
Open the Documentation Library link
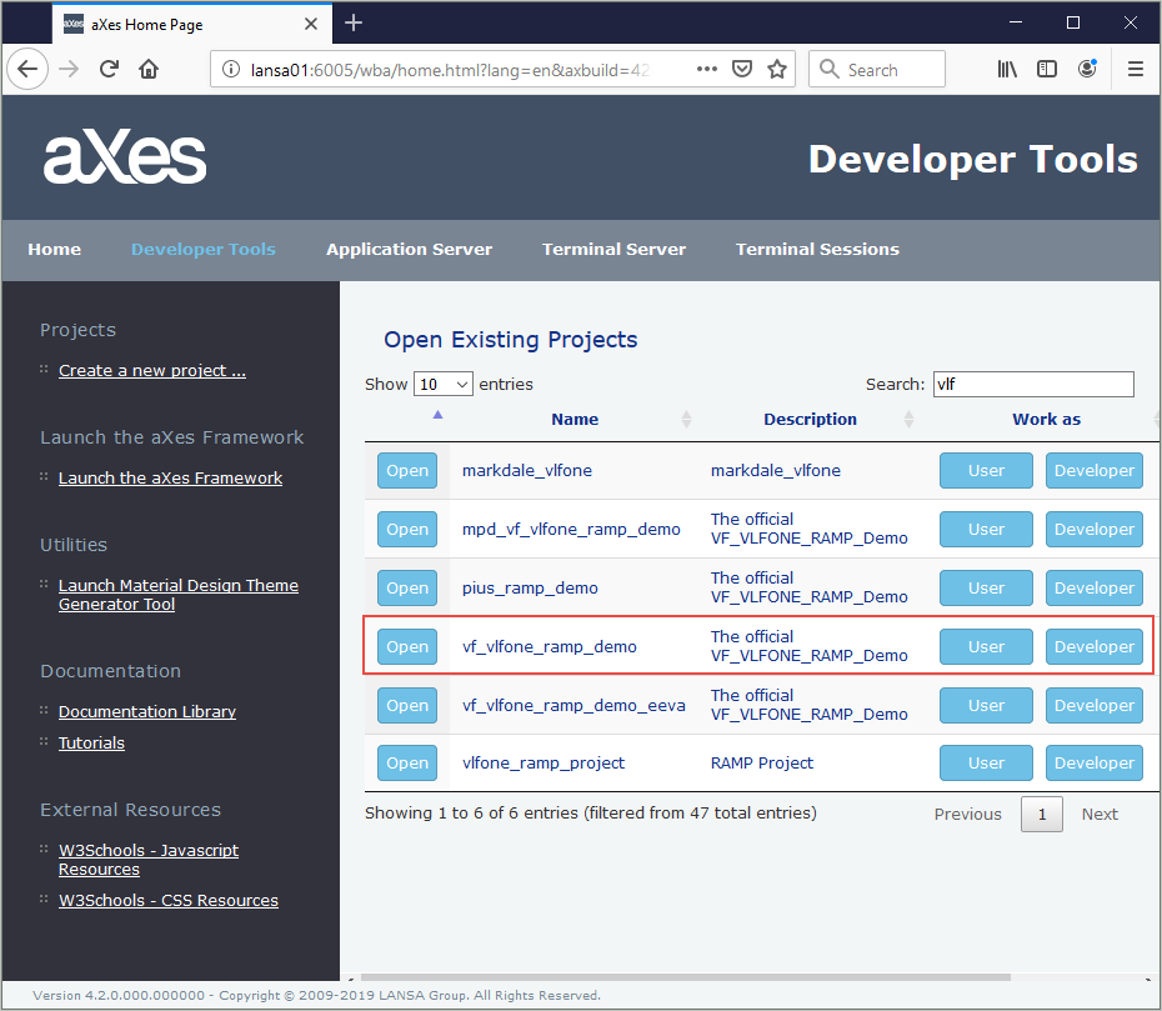(147, 712)
